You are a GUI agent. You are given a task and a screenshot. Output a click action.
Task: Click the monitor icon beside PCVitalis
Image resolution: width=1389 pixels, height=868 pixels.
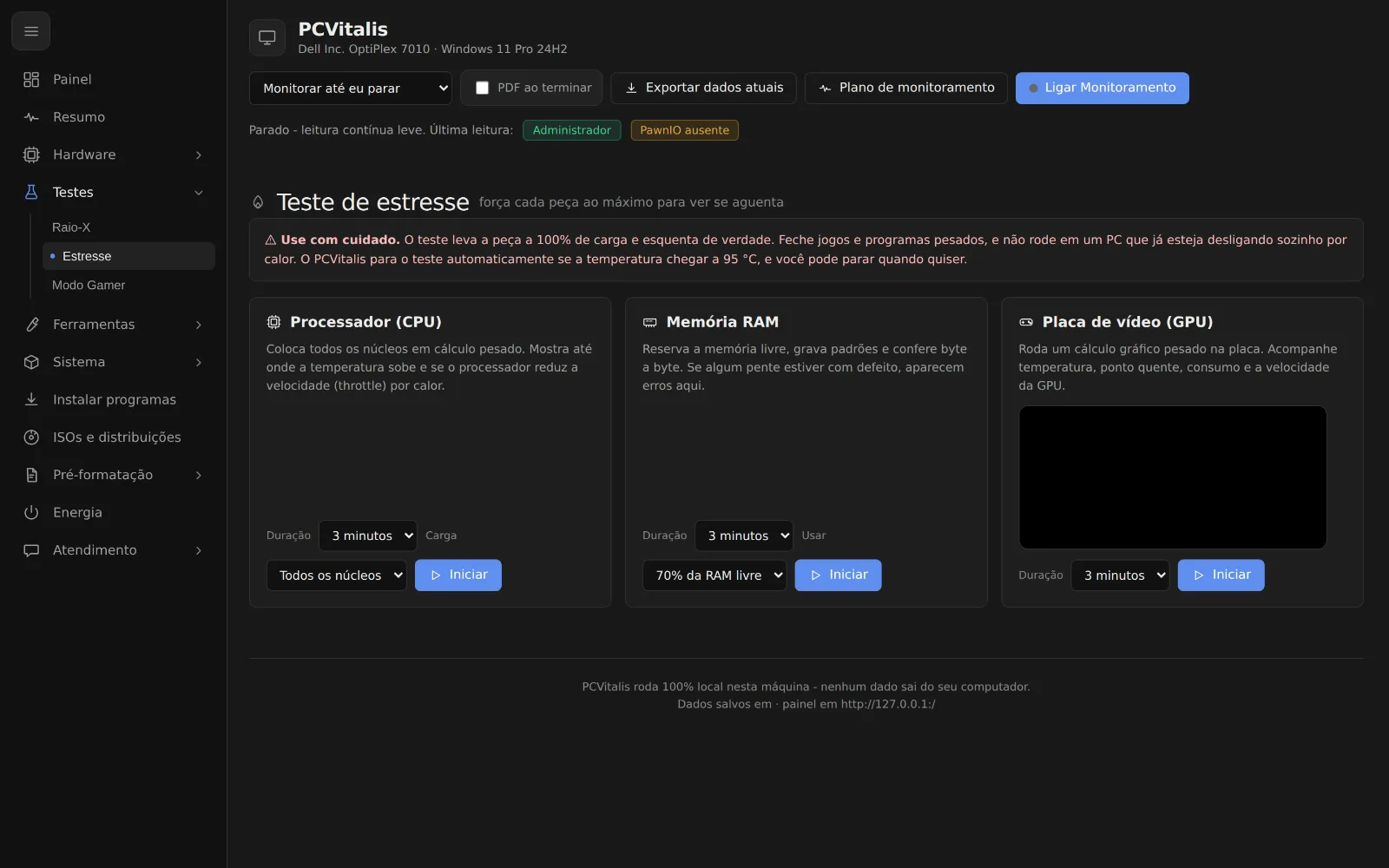click(267, 37)
